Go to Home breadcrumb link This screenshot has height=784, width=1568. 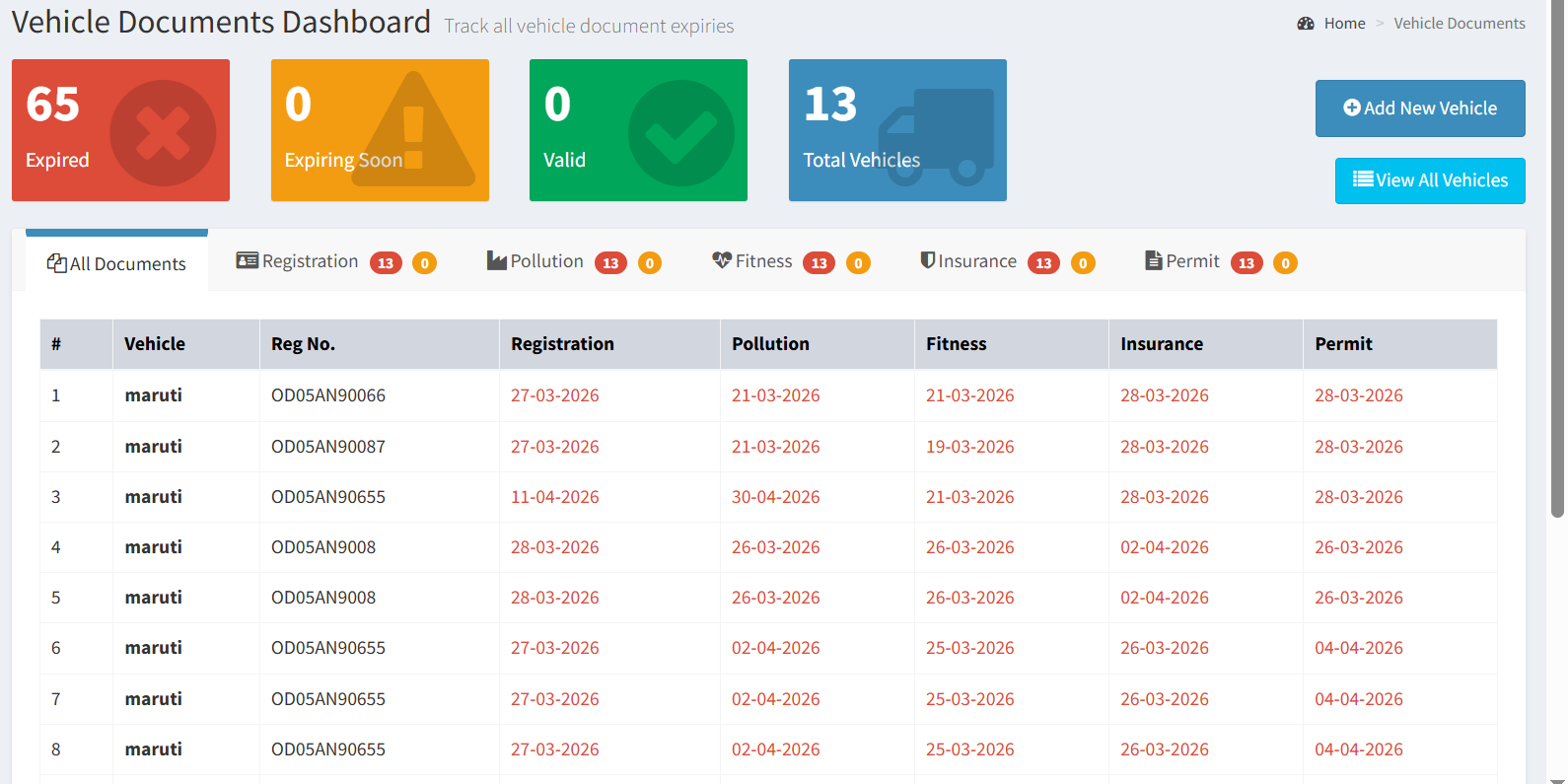tap(1344, 24)
